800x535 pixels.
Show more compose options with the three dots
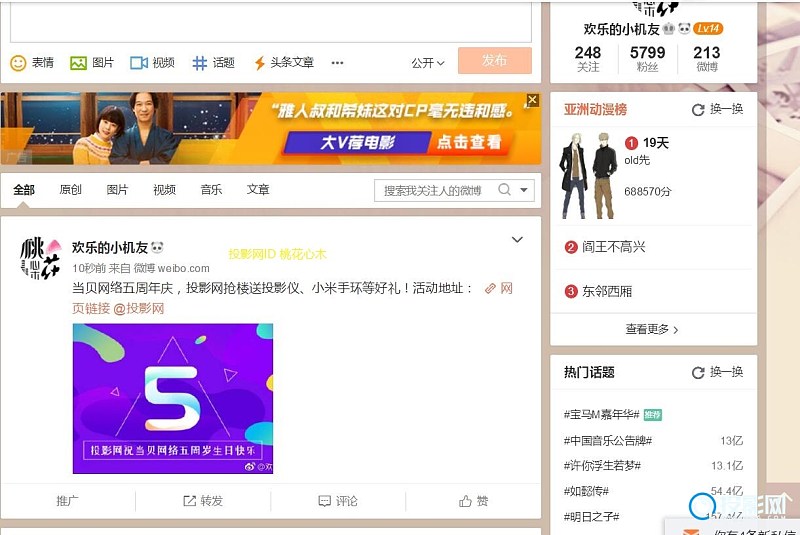coord(337,63)
